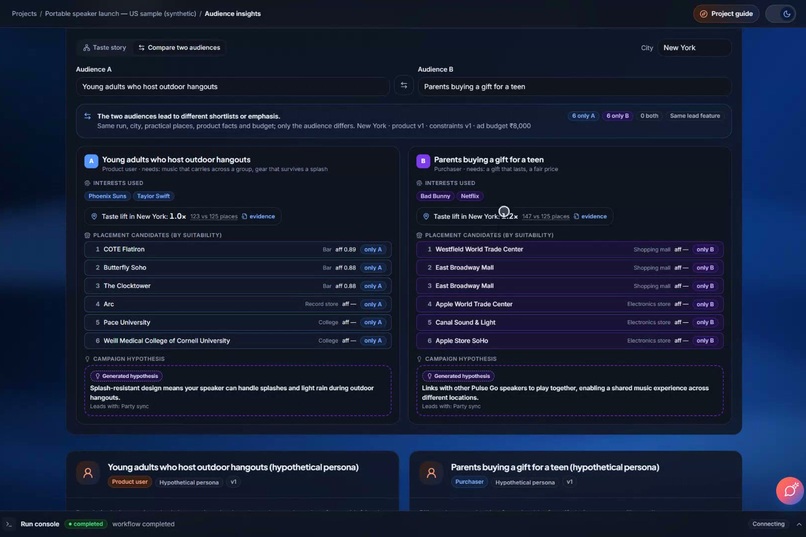Image resolution: width=806 pixels, height=537 pixels.
Task: Select Westfield World Trade Center row
Action: [x=570, y=250]
